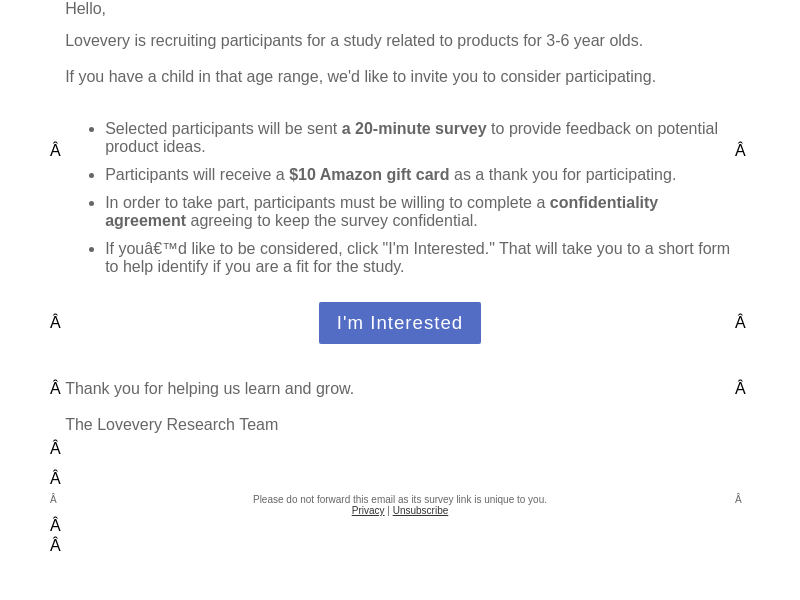Click the 'Lovevery is recruiting participants' sentence
The image size is (800, 600).
pyautogui.click(x=354, y=41)
